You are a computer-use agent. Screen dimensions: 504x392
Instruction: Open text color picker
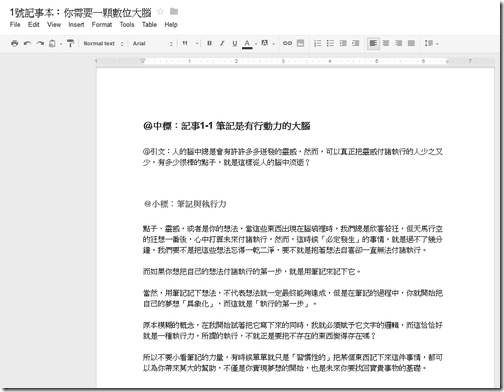click(x=247, y=43)
